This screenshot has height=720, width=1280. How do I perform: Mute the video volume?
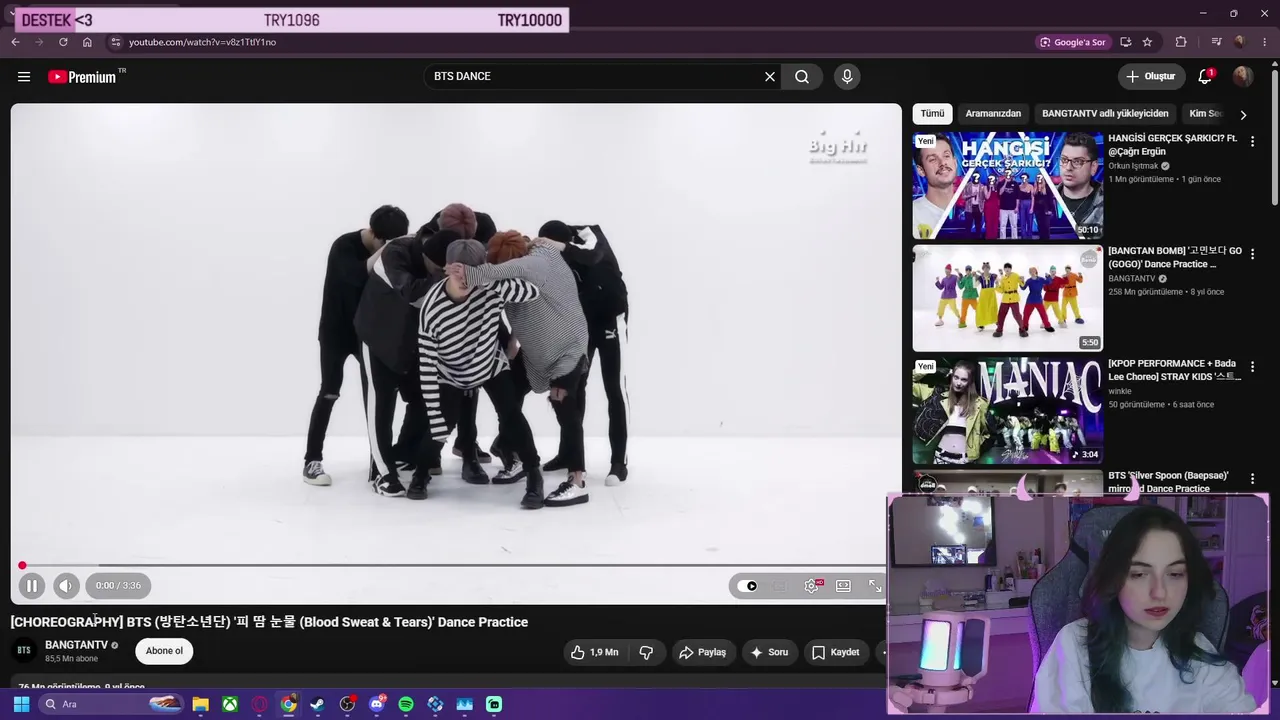66,586
